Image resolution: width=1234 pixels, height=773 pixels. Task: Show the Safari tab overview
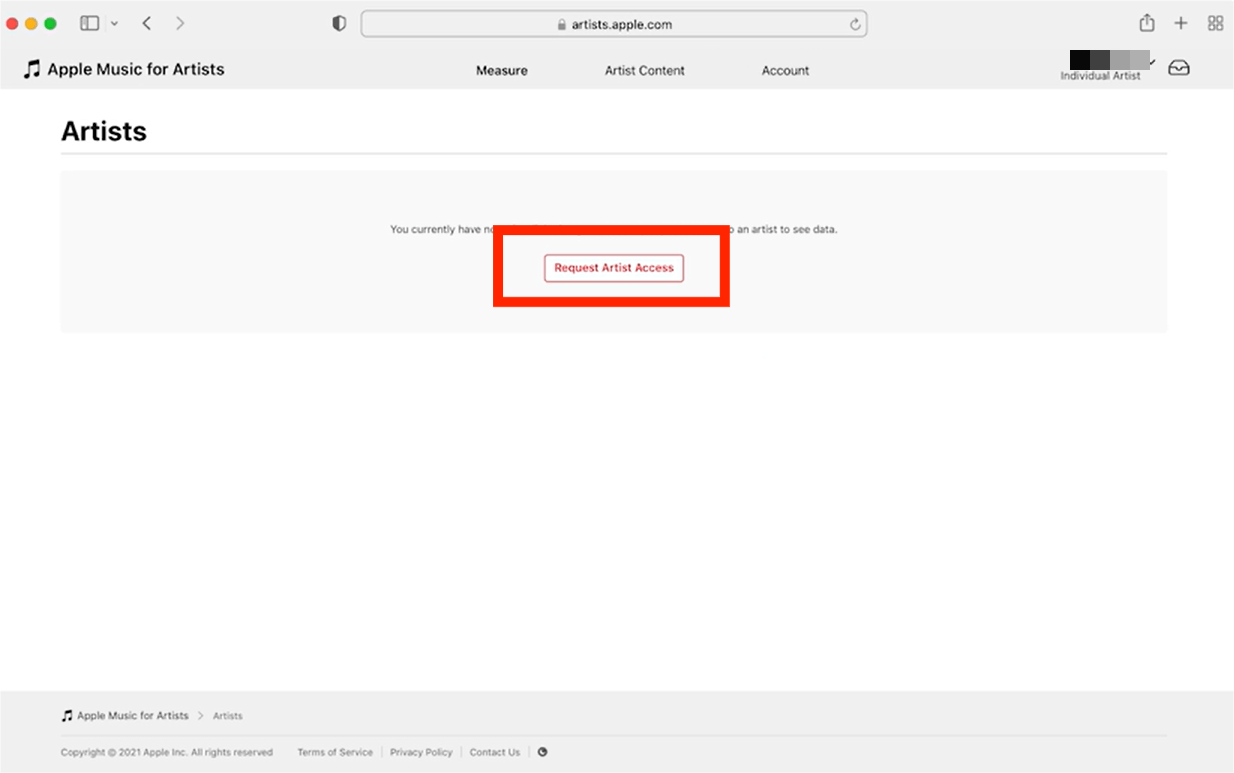(x=1215, y=23)
